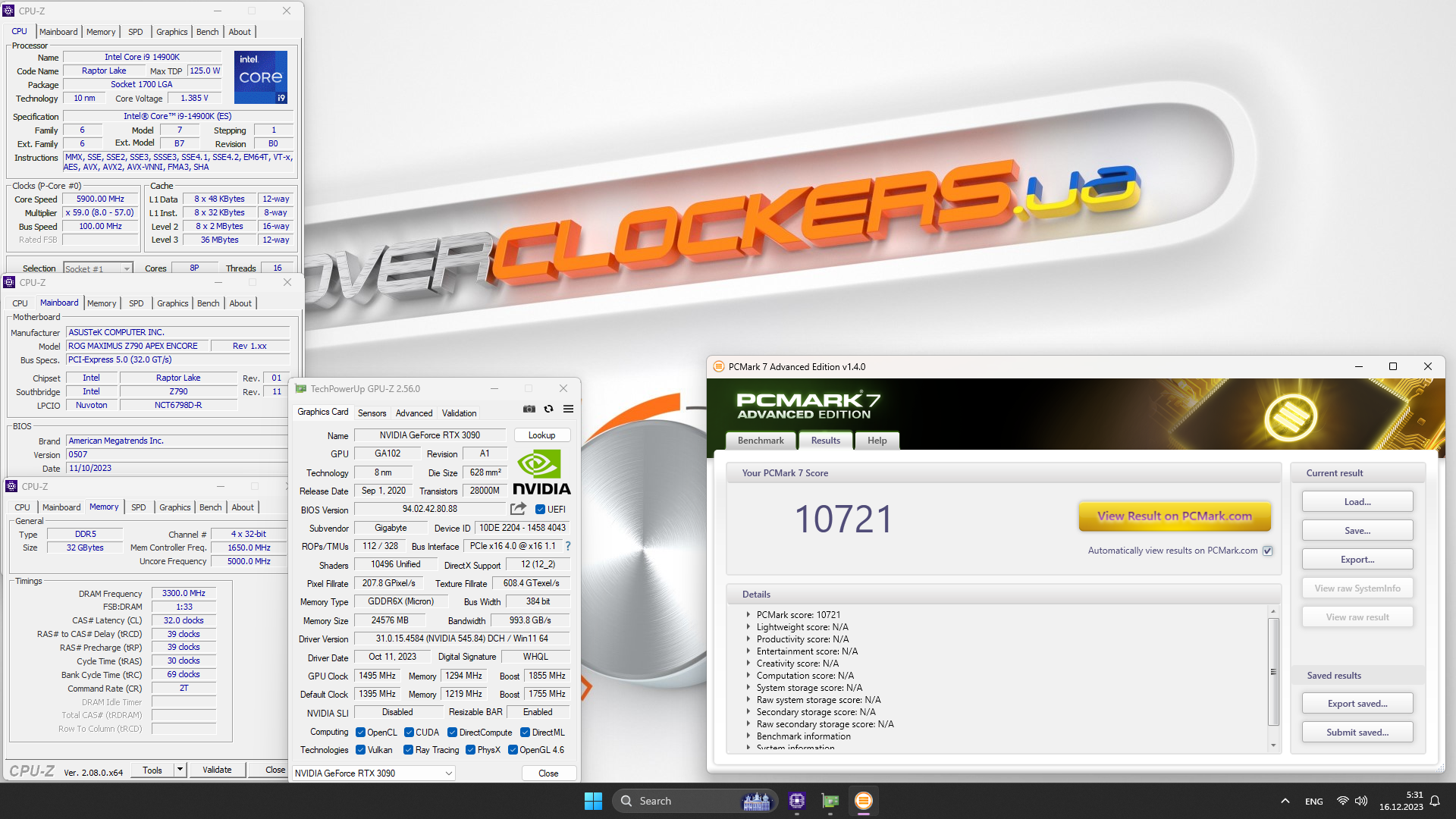Open GPU-Z Advanced tab
Screen dimensions: 1456x819
[414, 413]
